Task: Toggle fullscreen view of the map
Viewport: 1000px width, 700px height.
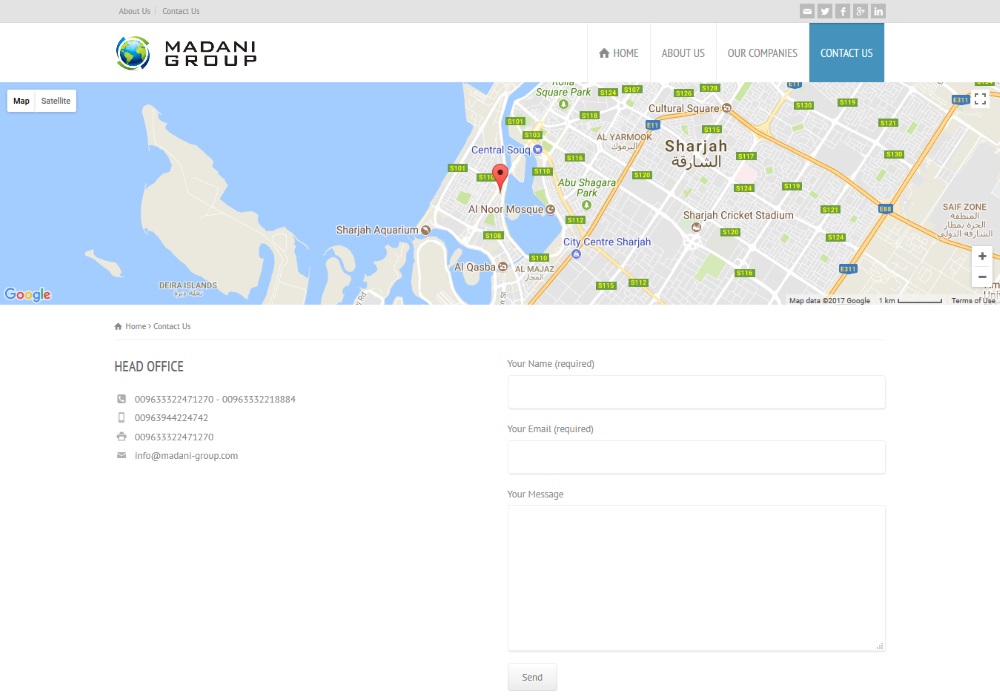Action: click(980, 99)
